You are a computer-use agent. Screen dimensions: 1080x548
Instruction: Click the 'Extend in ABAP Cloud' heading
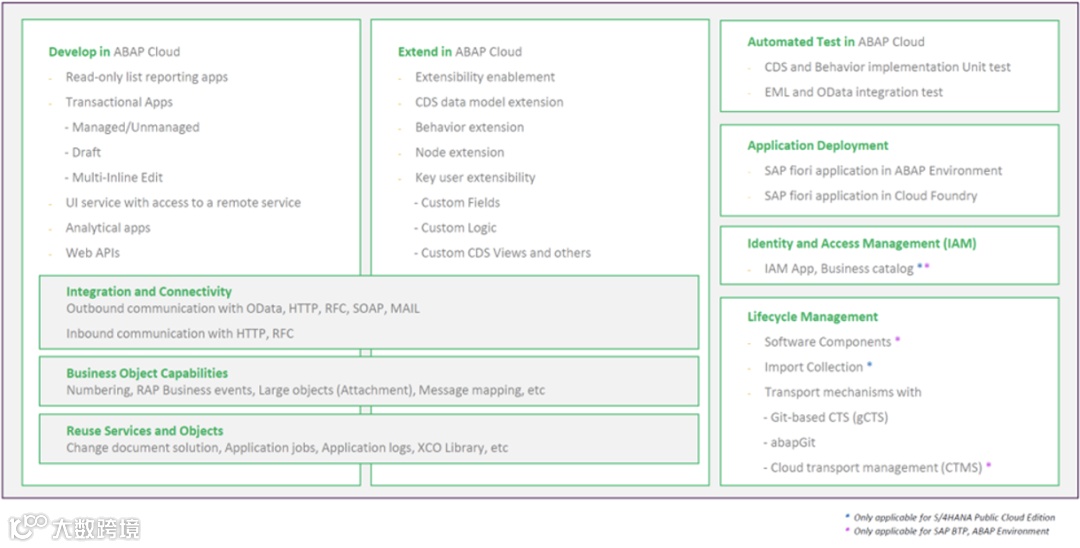[460, 52]
